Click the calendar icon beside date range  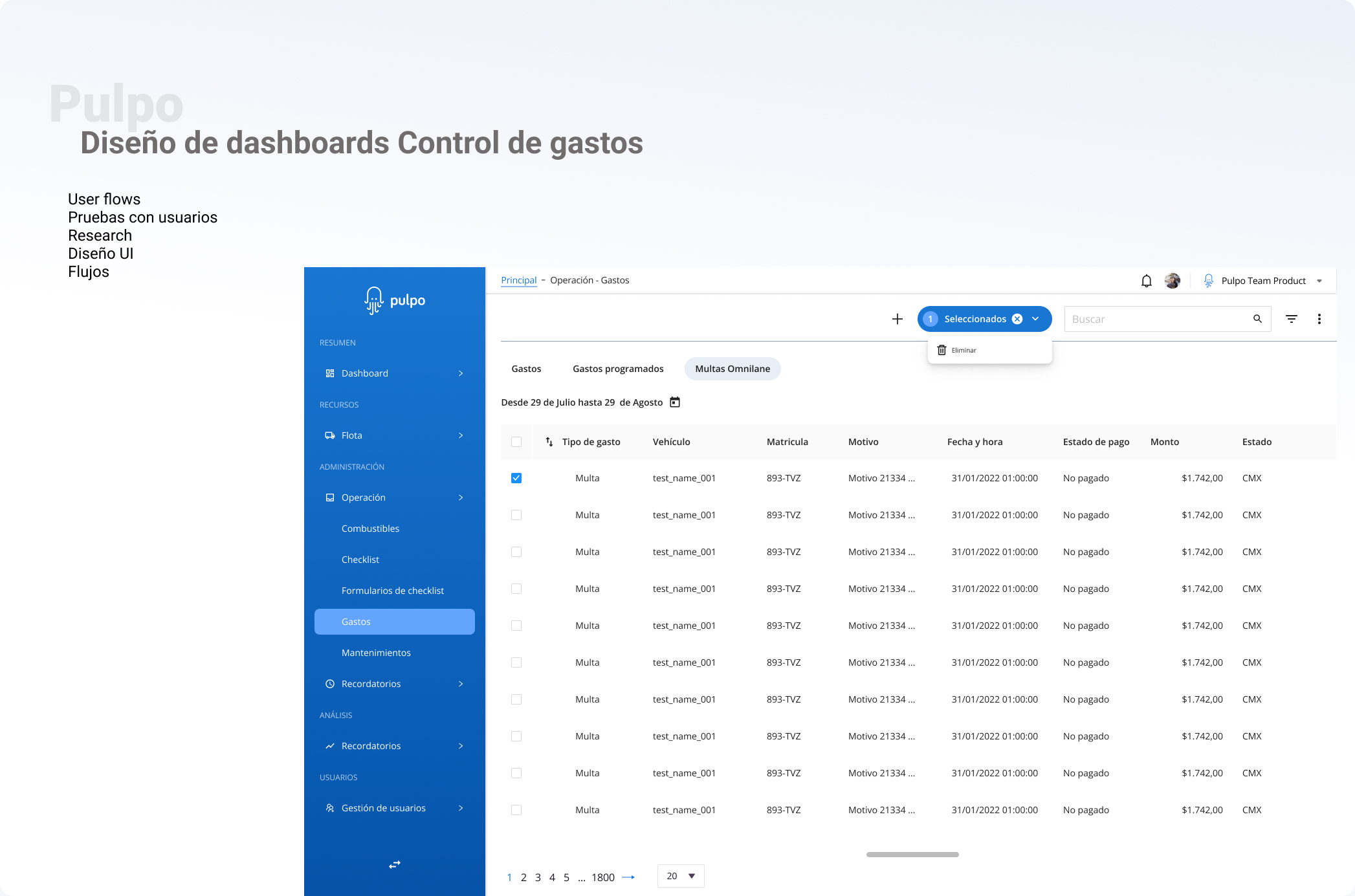coord(675,402)
